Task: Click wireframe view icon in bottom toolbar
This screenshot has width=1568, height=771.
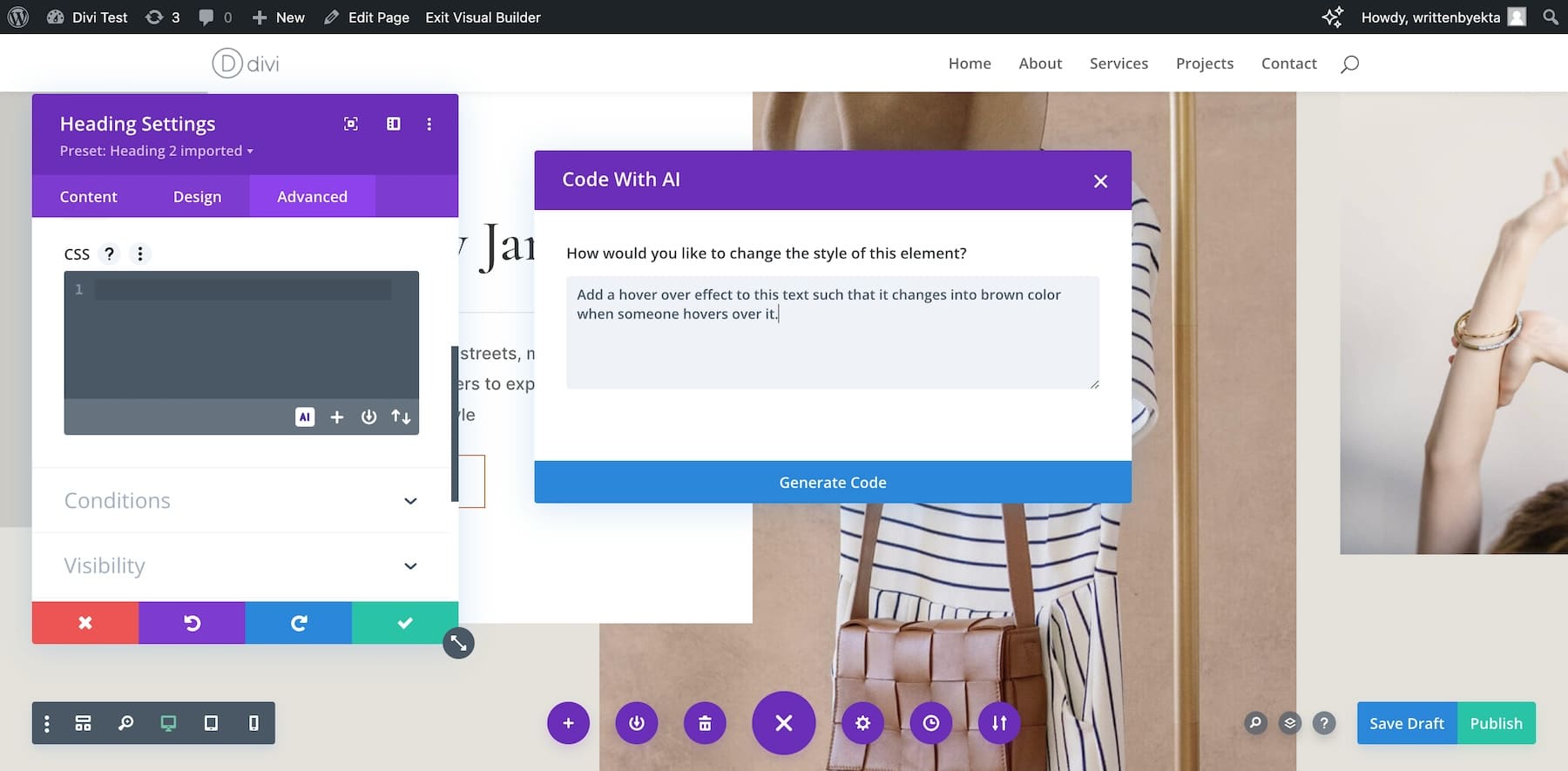Action: pyautogui.click(x=83, y=723)
